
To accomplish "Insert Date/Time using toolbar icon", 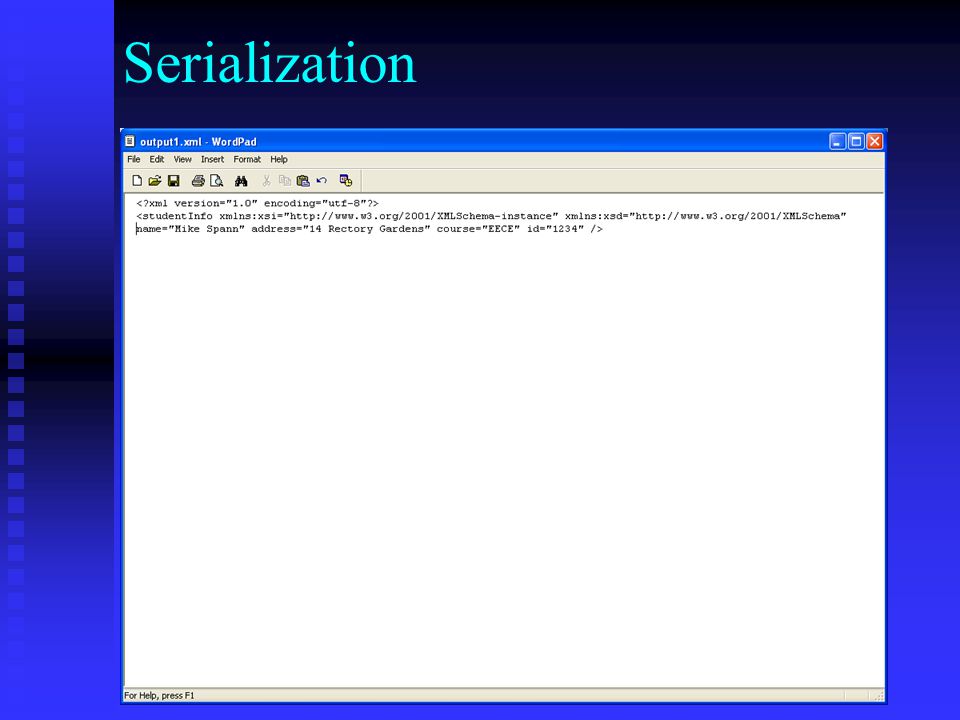I will click(346, 181).
